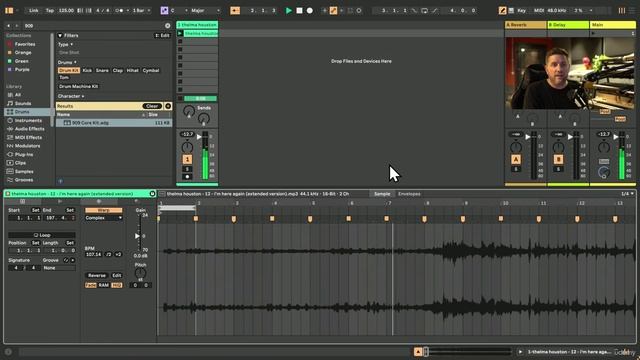The height and width of the screenshot is (360, 640).
Task: Toggle the Scale Mode icon next to C
Action: pyautogui.click(x=164, y=10)
